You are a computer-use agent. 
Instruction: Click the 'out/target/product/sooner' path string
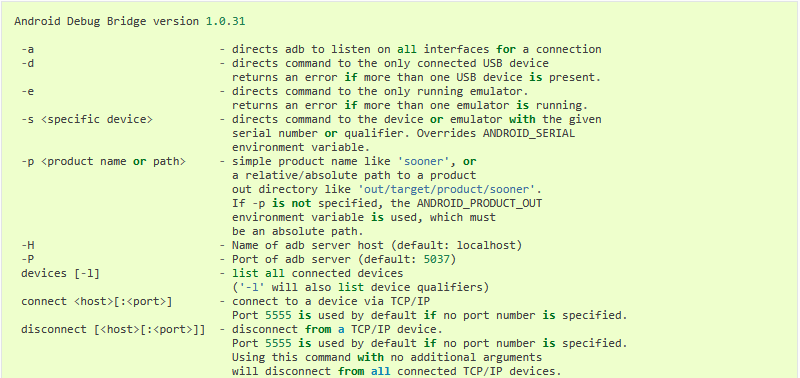pos(446,189)
